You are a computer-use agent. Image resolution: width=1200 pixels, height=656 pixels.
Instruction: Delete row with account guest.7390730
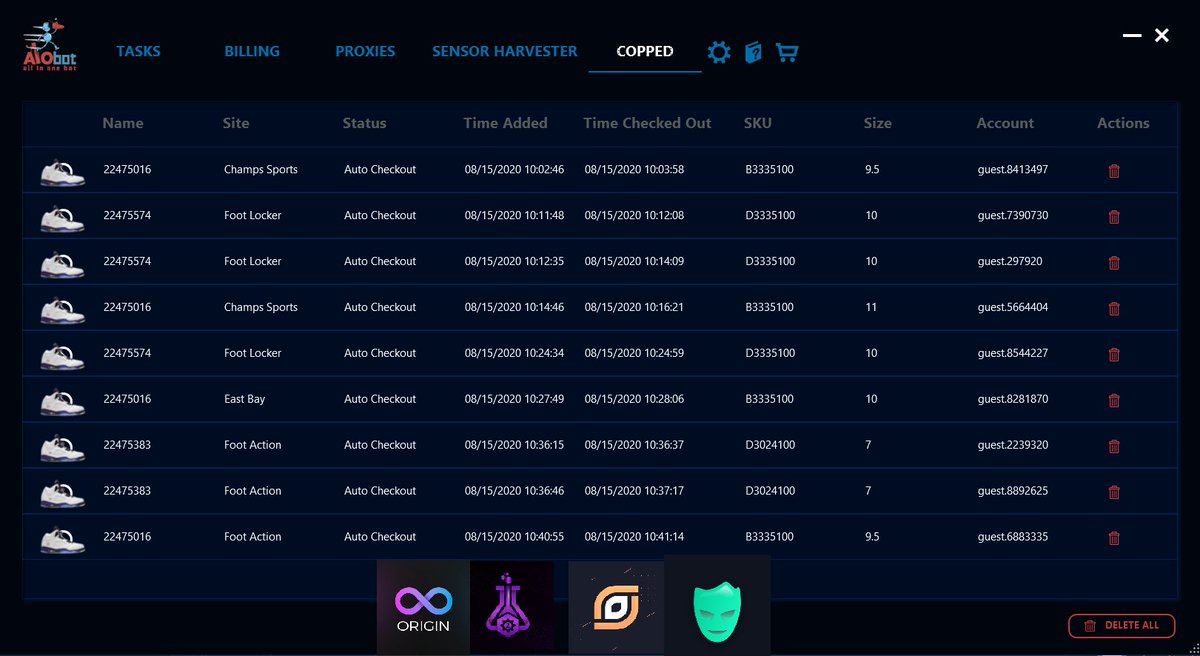coord(1114,217)
